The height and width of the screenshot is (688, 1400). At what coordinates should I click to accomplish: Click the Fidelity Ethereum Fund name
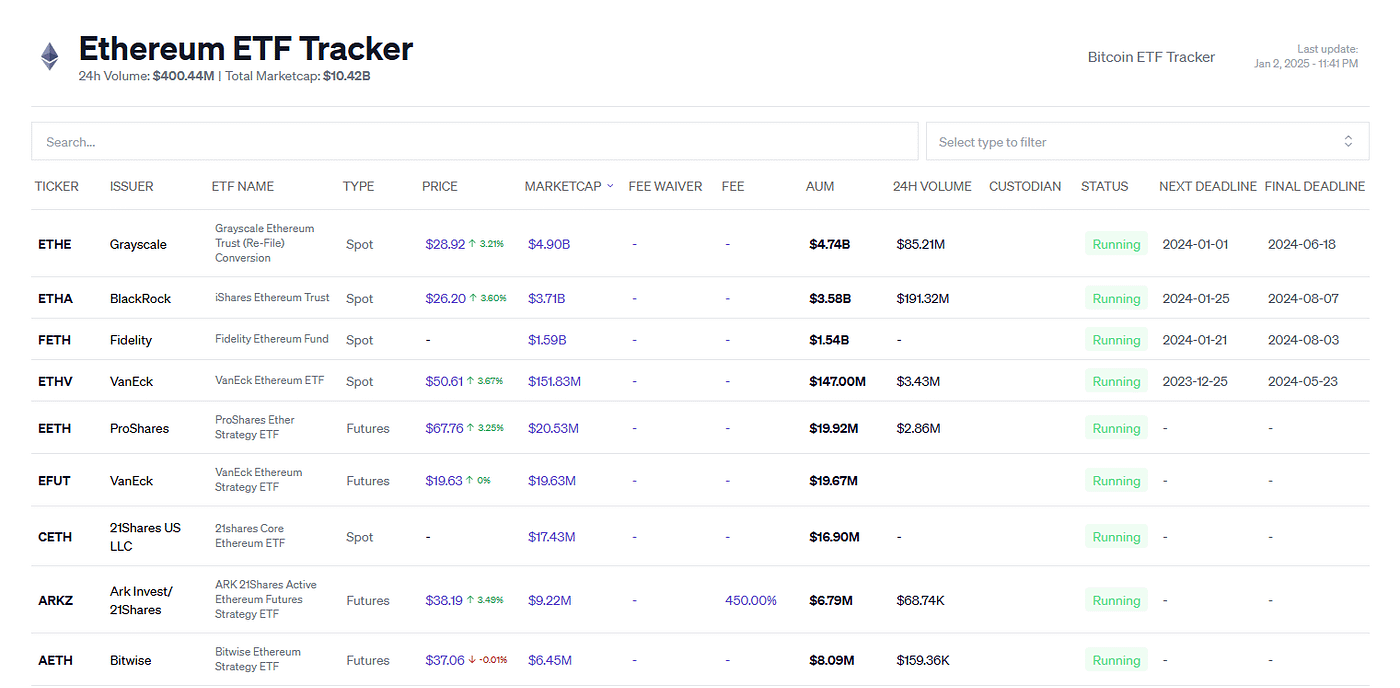pyautogui.click(x=272, y=339)
